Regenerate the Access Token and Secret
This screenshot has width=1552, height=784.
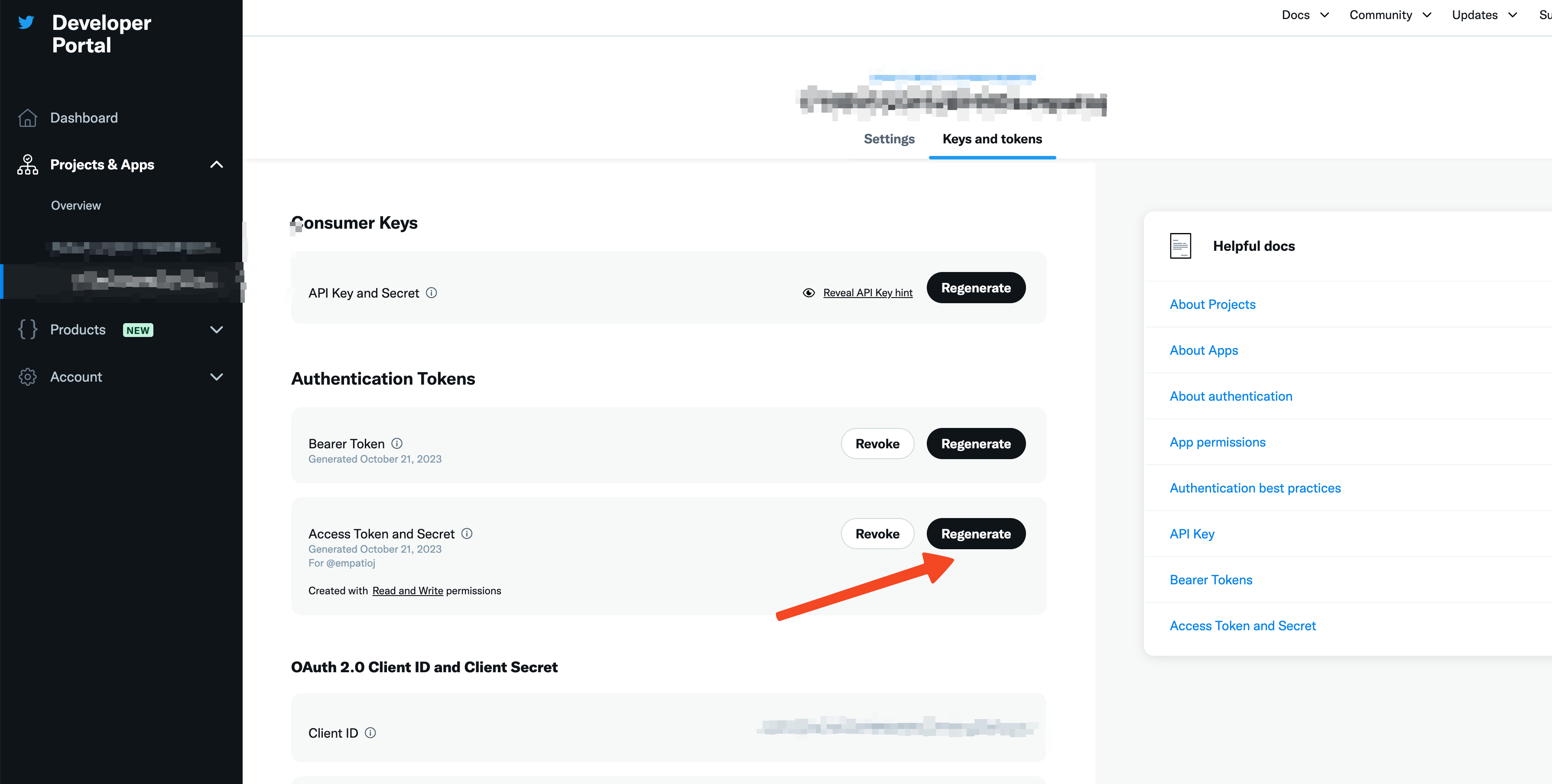[x=975, y=534]
